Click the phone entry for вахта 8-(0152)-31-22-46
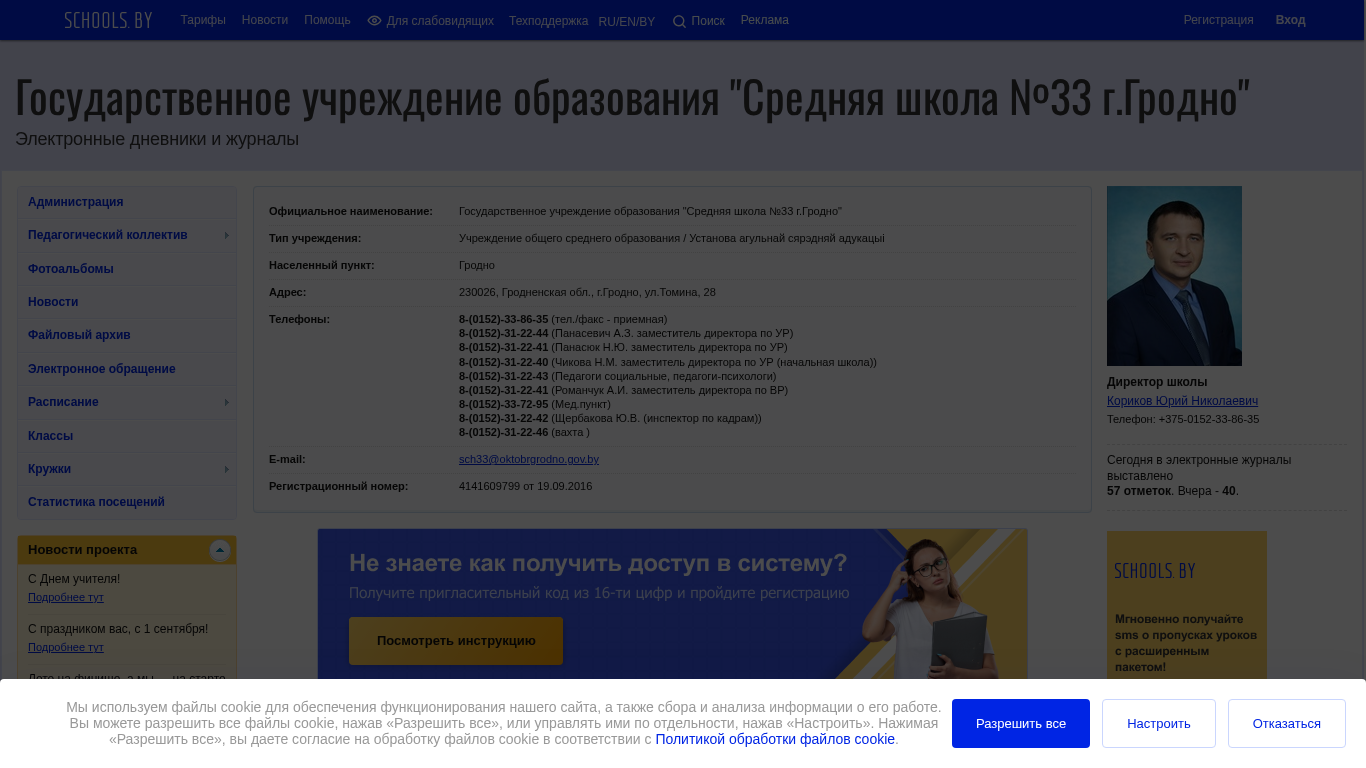Image resolution: width=1366 pixels, height=768 pixels. [x=524, y=432]
